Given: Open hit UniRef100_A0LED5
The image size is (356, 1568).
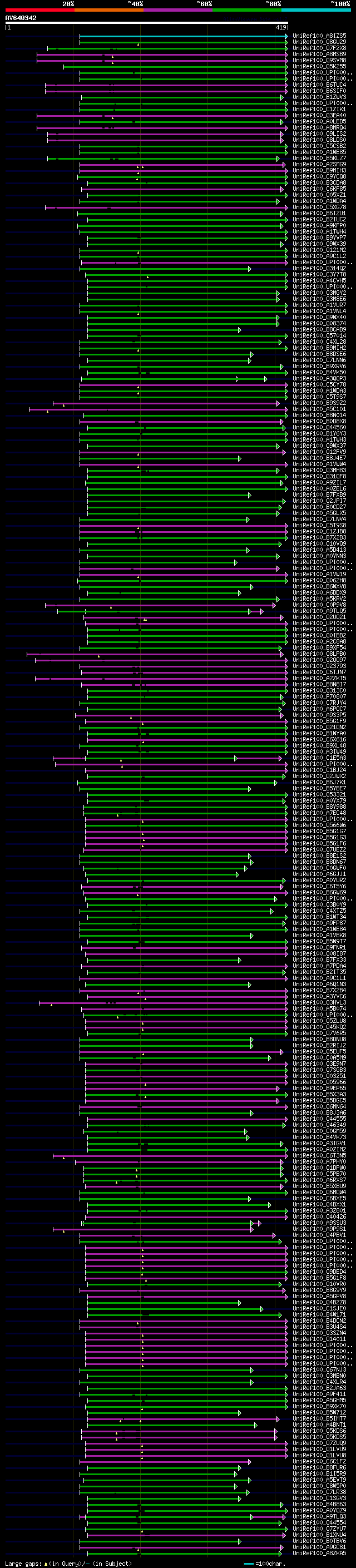Looking at the screenshot, I should (x=319, y=122).
